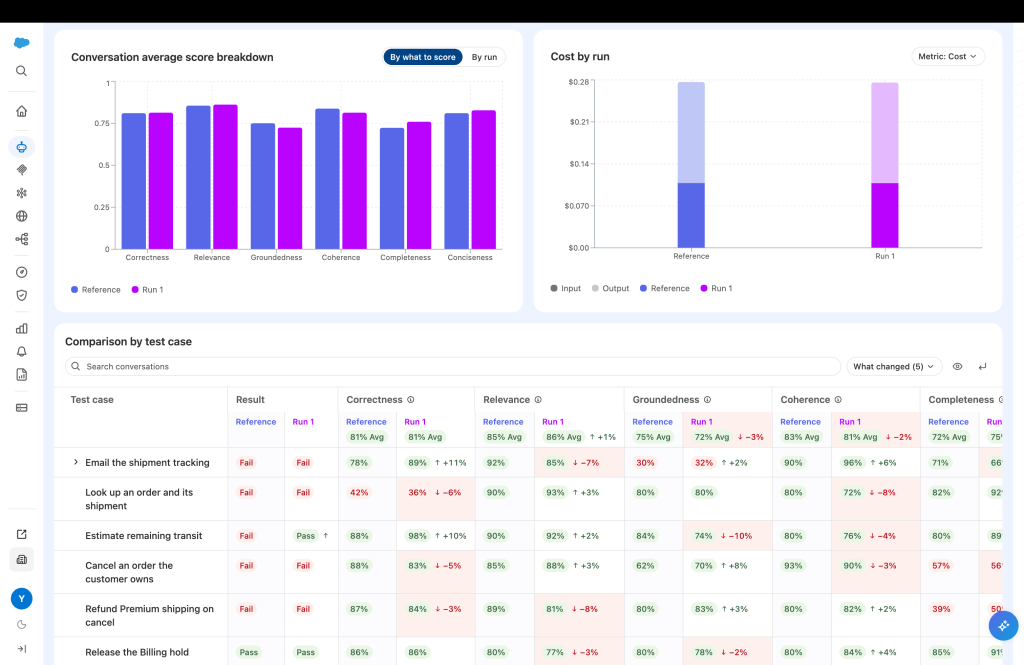Click Run 1 Pass badge for Estimate remaining transit
The image size is (1024, 665).
click(306, 536)
